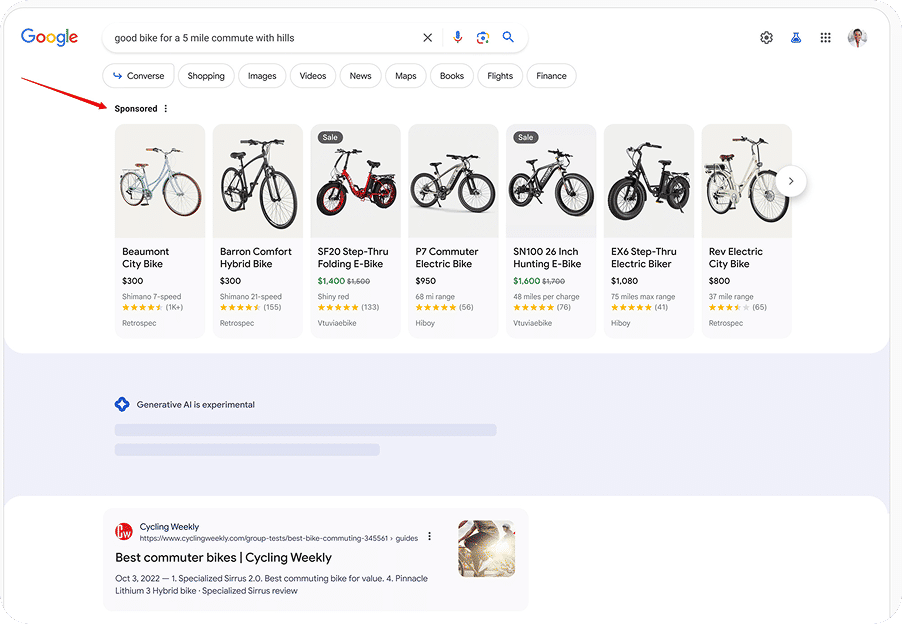Open the three-dot menu beside Sponsored
Viewport: 902px width, 624px height.
point(166,109)
